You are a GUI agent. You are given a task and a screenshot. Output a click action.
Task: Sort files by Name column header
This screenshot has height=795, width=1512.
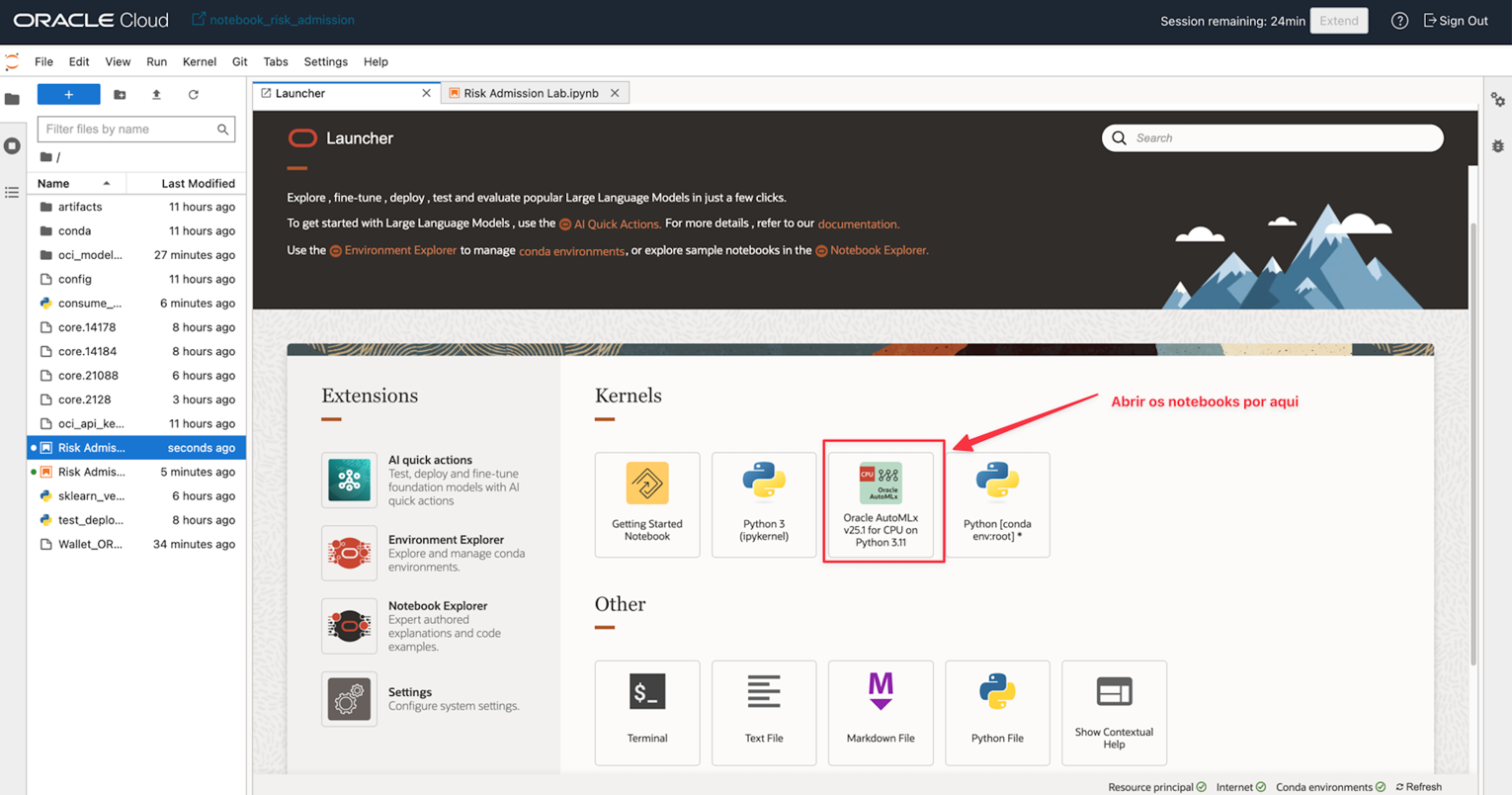click(53, 183)
